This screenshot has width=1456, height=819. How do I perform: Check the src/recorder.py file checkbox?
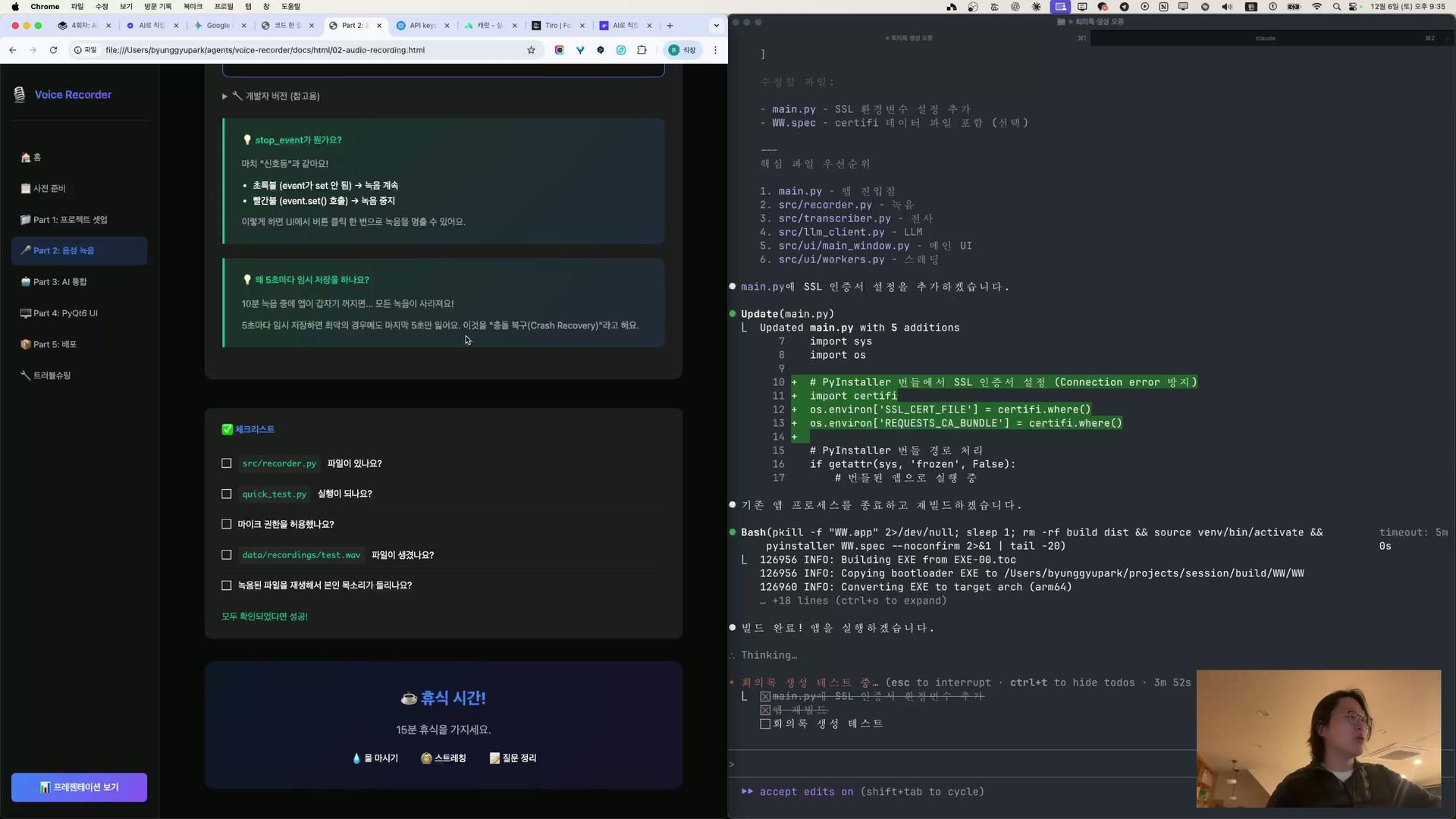[226, 463]
